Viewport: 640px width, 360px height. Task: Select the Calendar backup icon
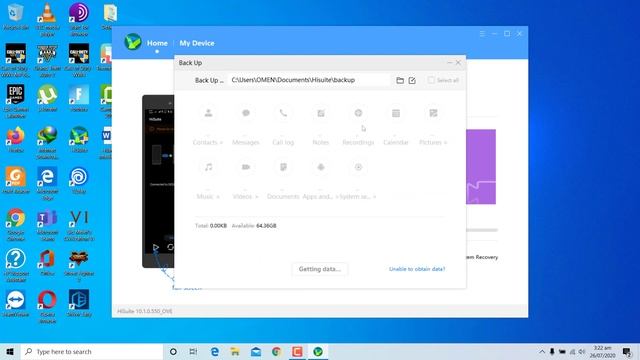pos(396,113)
